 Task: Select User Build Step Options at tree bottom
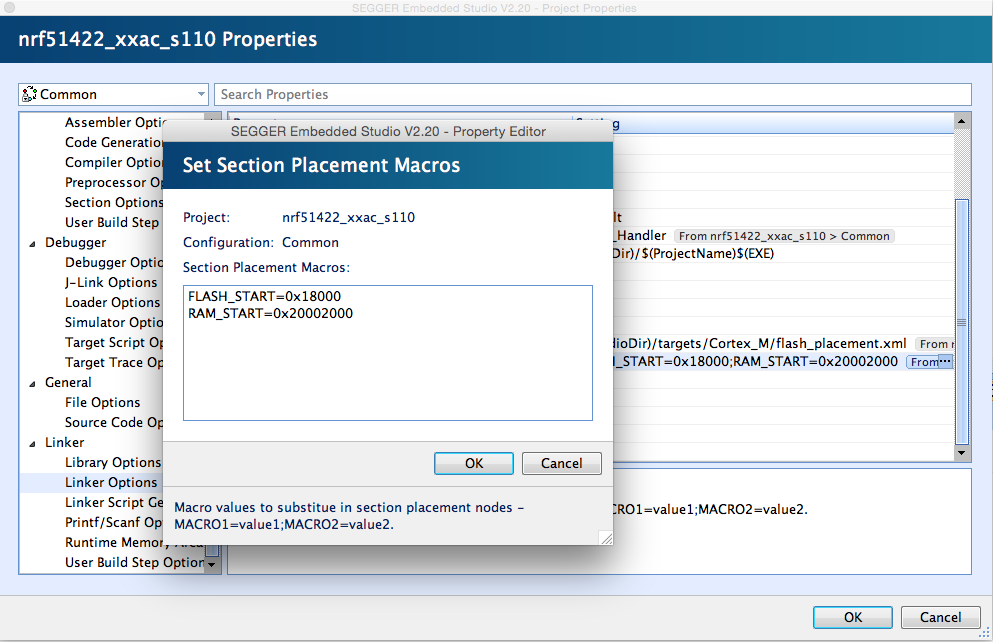tap(134, 562)
